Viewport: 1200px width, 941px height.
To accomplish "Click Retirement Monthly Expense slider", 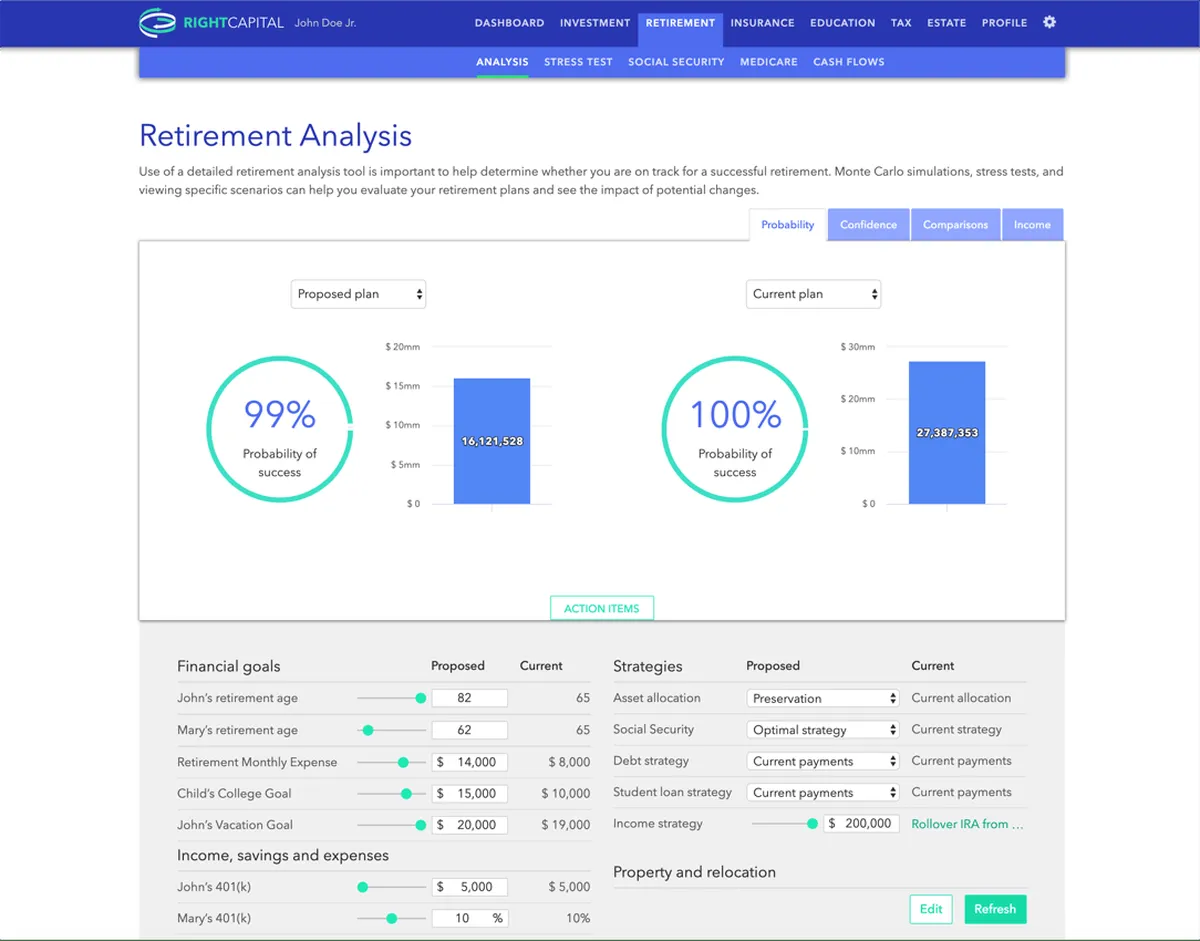I will point(391,762).
